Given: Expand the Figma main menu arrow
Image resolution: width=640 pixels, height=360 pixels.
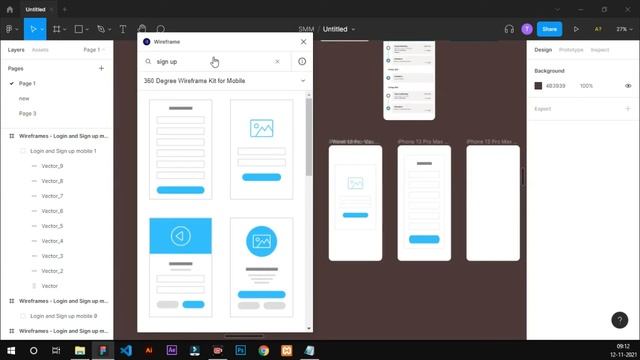Looking at the screenshot, I should (x=17, y=29).
